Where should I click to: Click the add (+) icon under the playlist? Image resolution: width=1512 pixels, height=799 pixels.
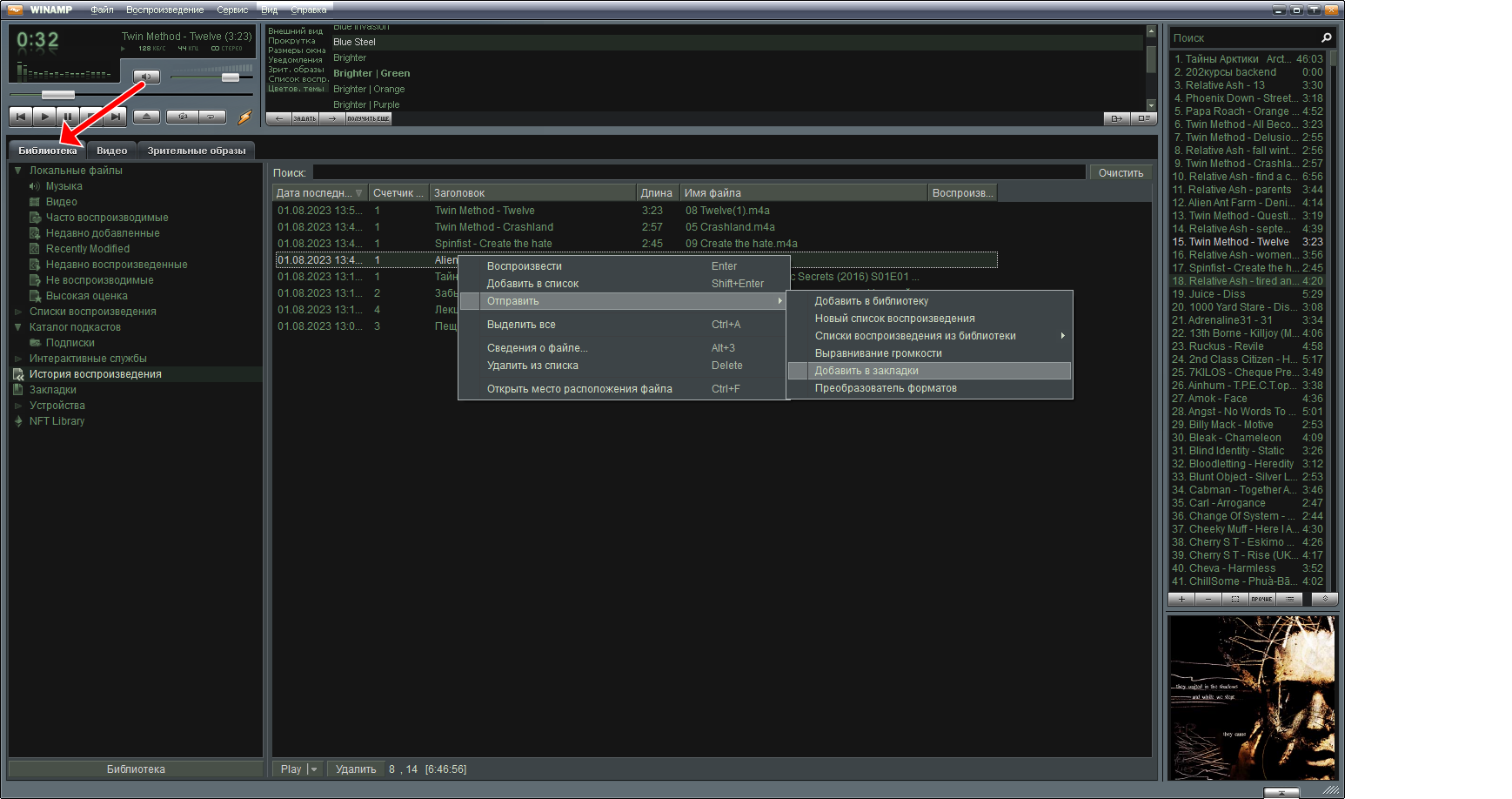(x=1181, y=599)
